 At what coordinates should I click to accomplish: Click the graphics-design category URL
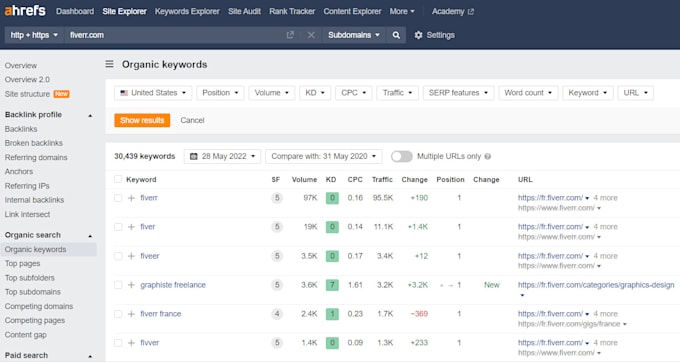(596, 285)
